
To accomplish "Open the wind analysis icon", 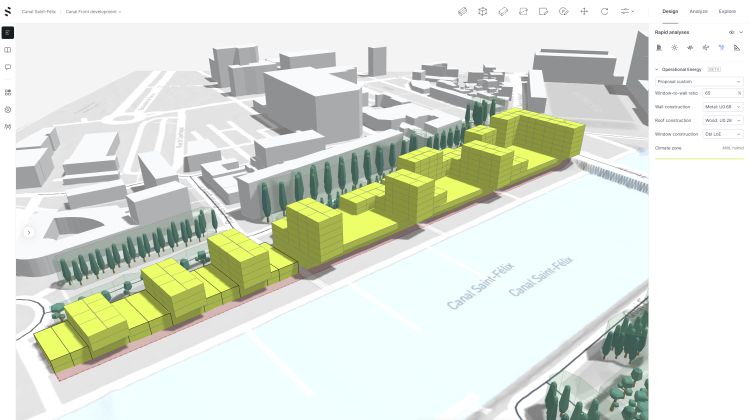I will tap(706, 47).
